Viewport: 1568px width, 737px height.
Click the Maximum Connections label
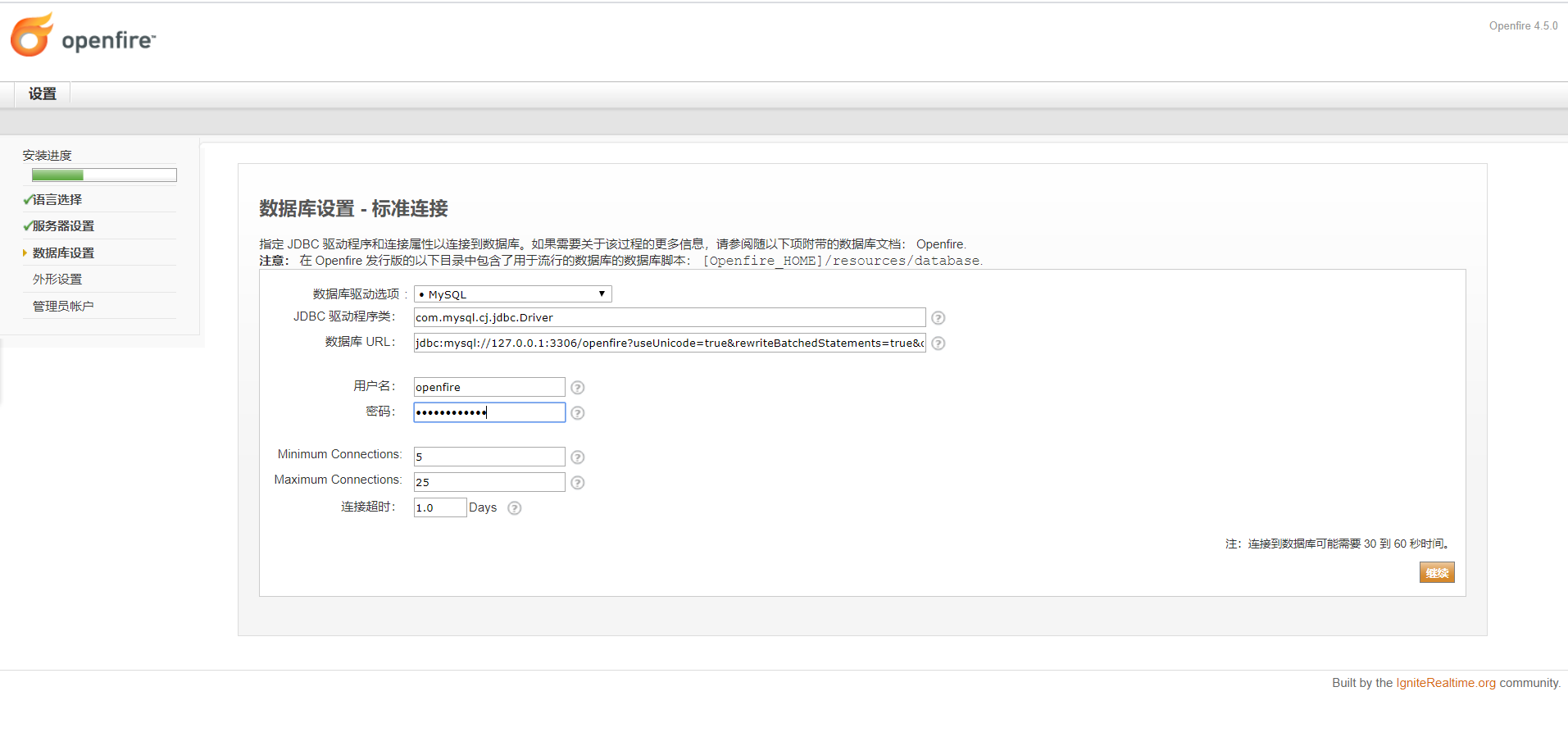coord(338,480)
